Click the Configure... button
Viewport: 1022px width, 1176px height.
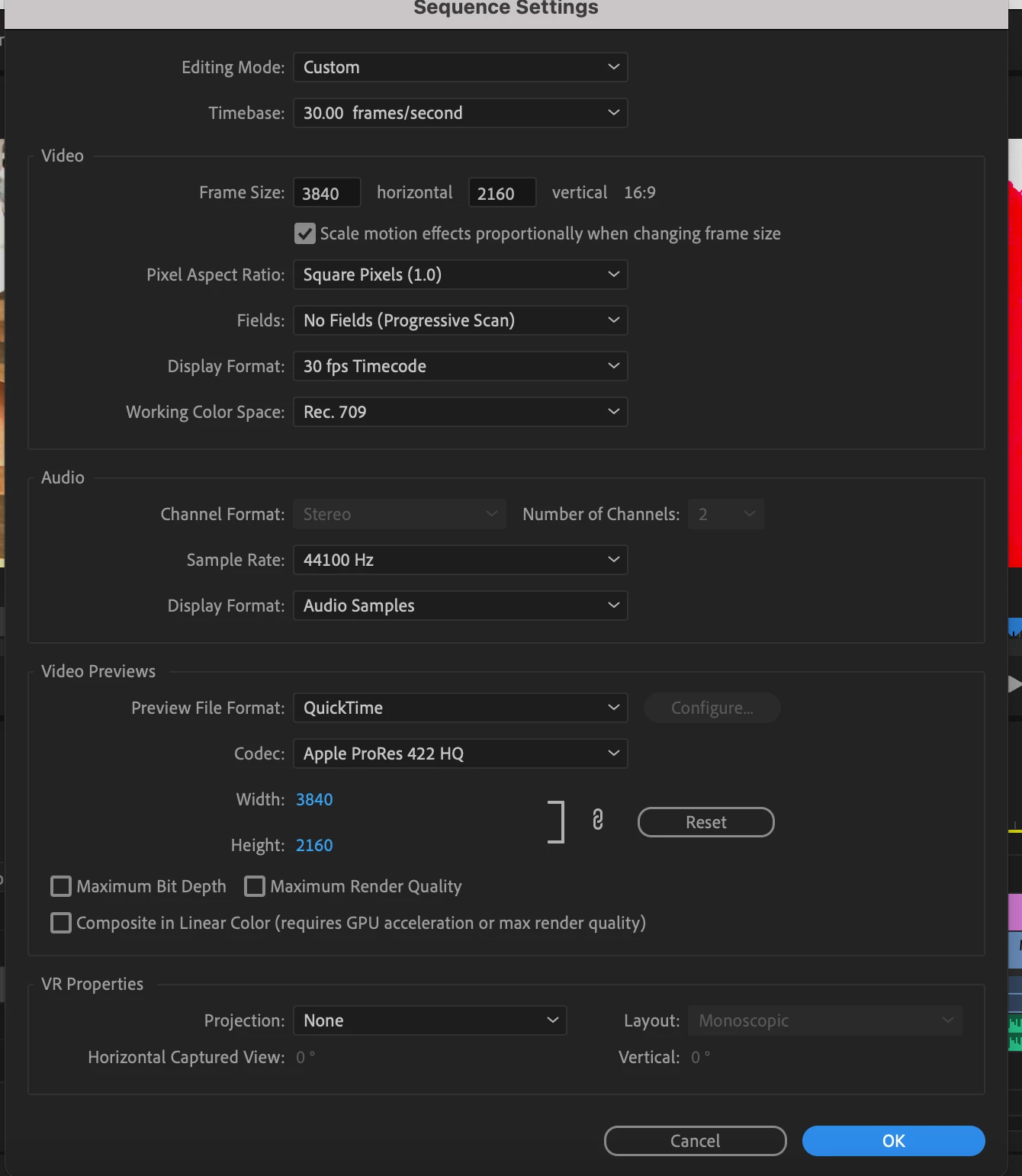(x=712, y=708)
